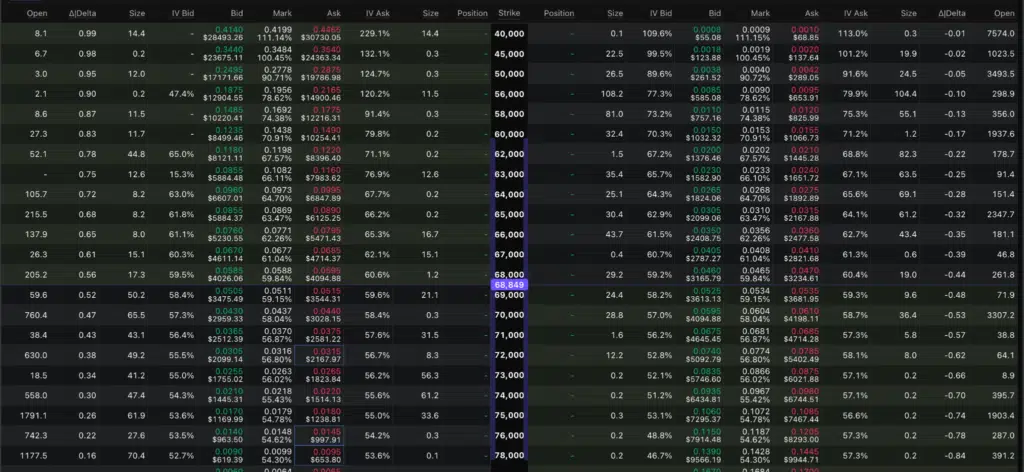Click the 68,849 current price marker
This screenshot has width=1024, height=472.
[x=510, y=285]
